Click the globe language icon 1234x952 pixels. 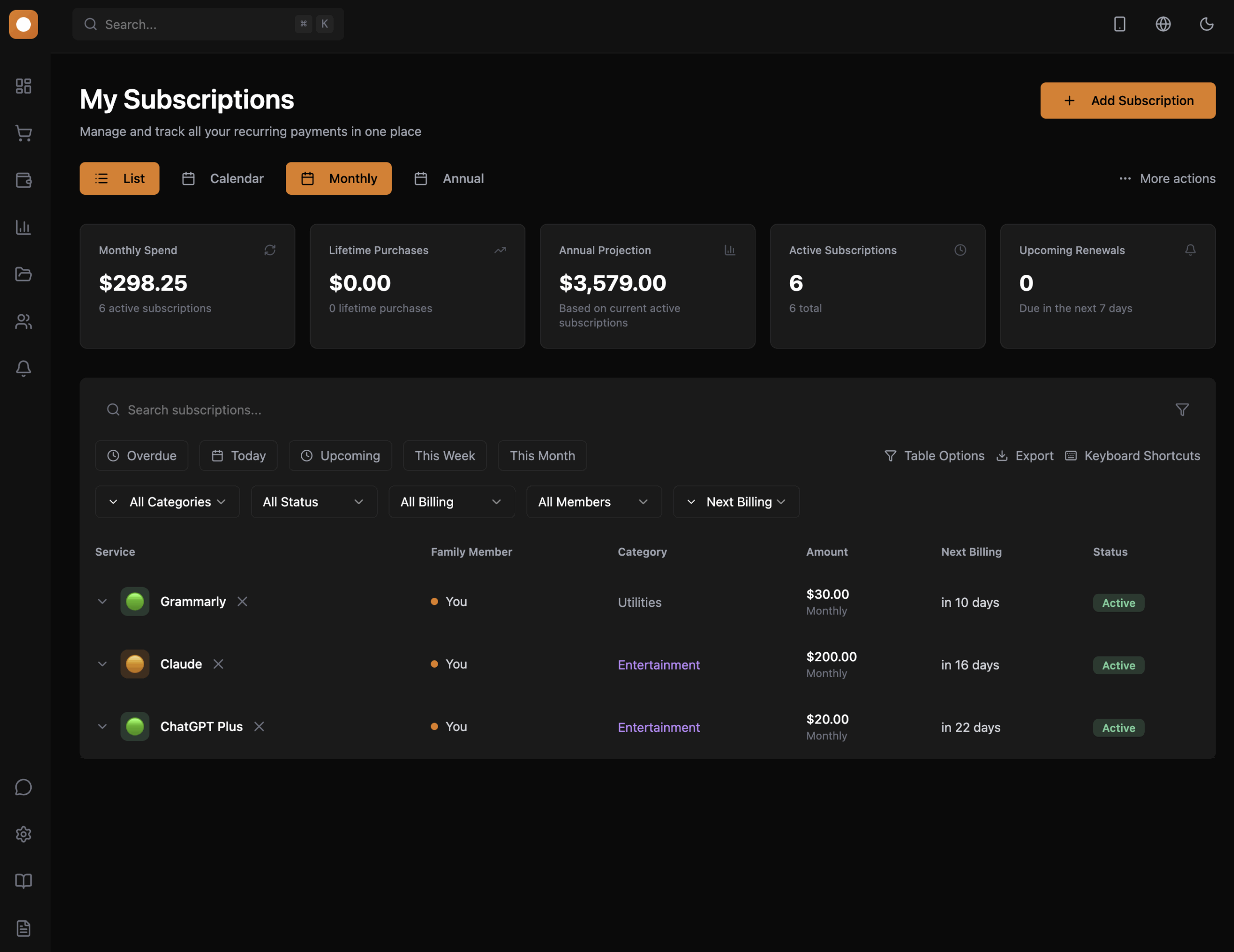(1163, 24)
